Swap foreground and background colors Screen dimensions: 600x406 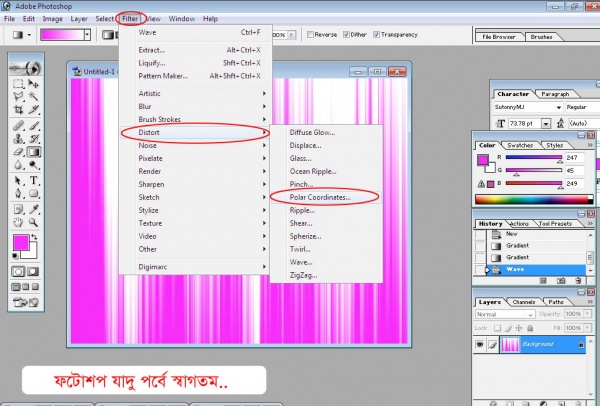click(x=34, y=237)
